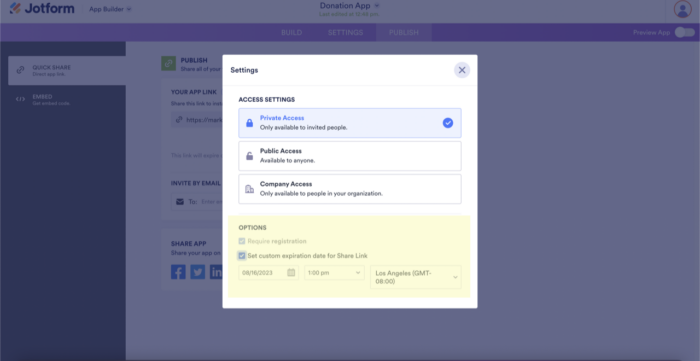Choose the Company Access option
Image resolution: width=700 pixels, height=361 pixels.
350,189
